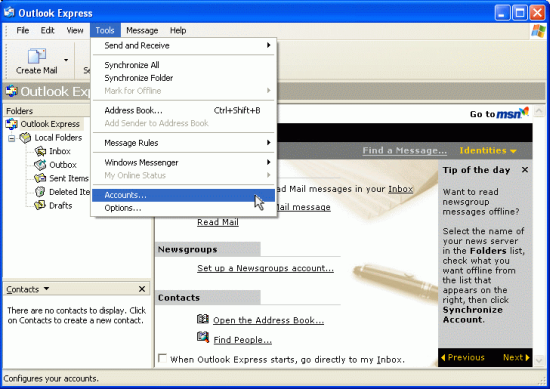This screenshot has height=389, width=550.
Task: Open the View menu
Action: click(75, 31)
